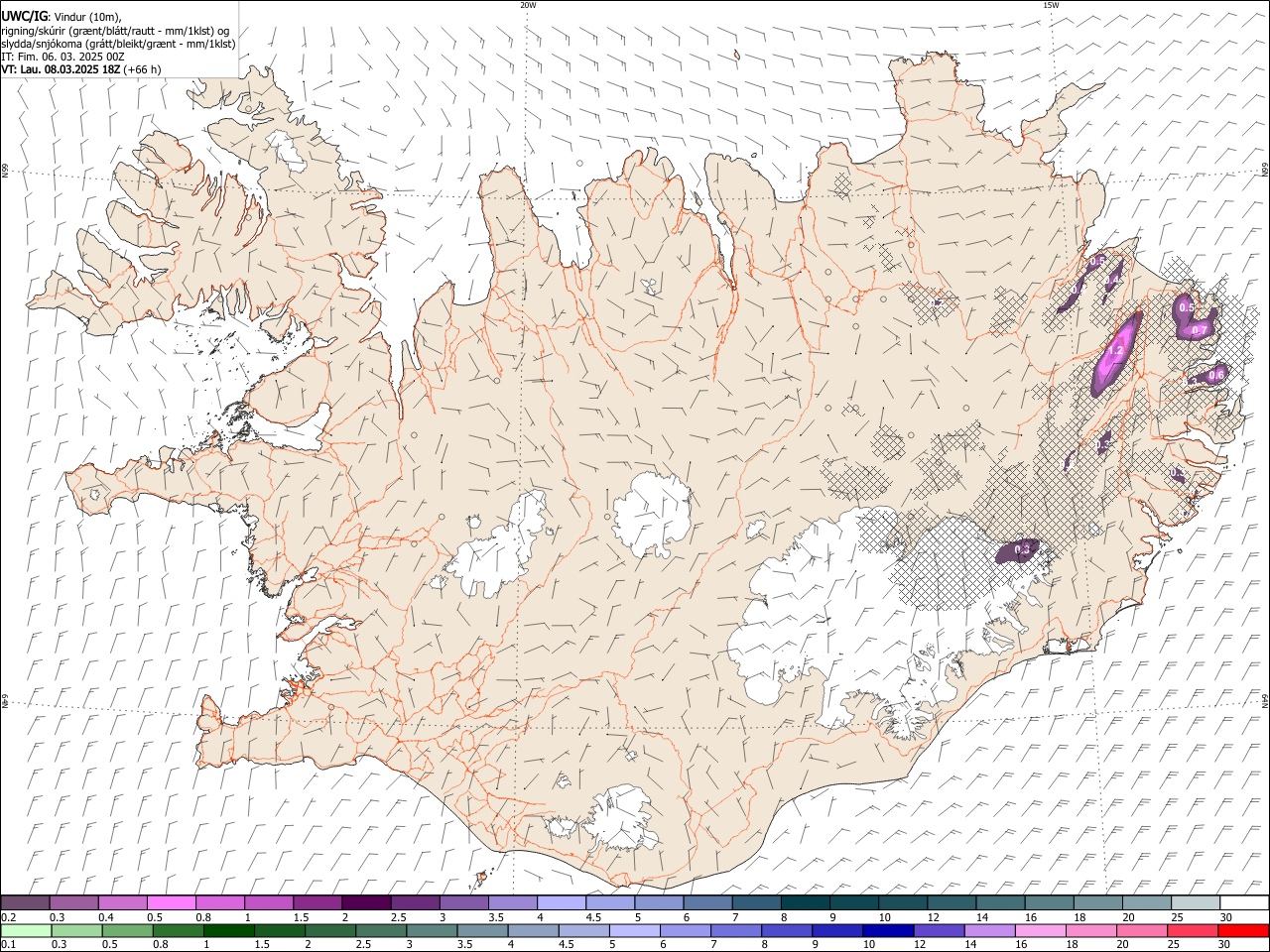Click the '1.2' precipitation value on the map
This screenshot has width=1270, height=952.
tap(1115, 351)
